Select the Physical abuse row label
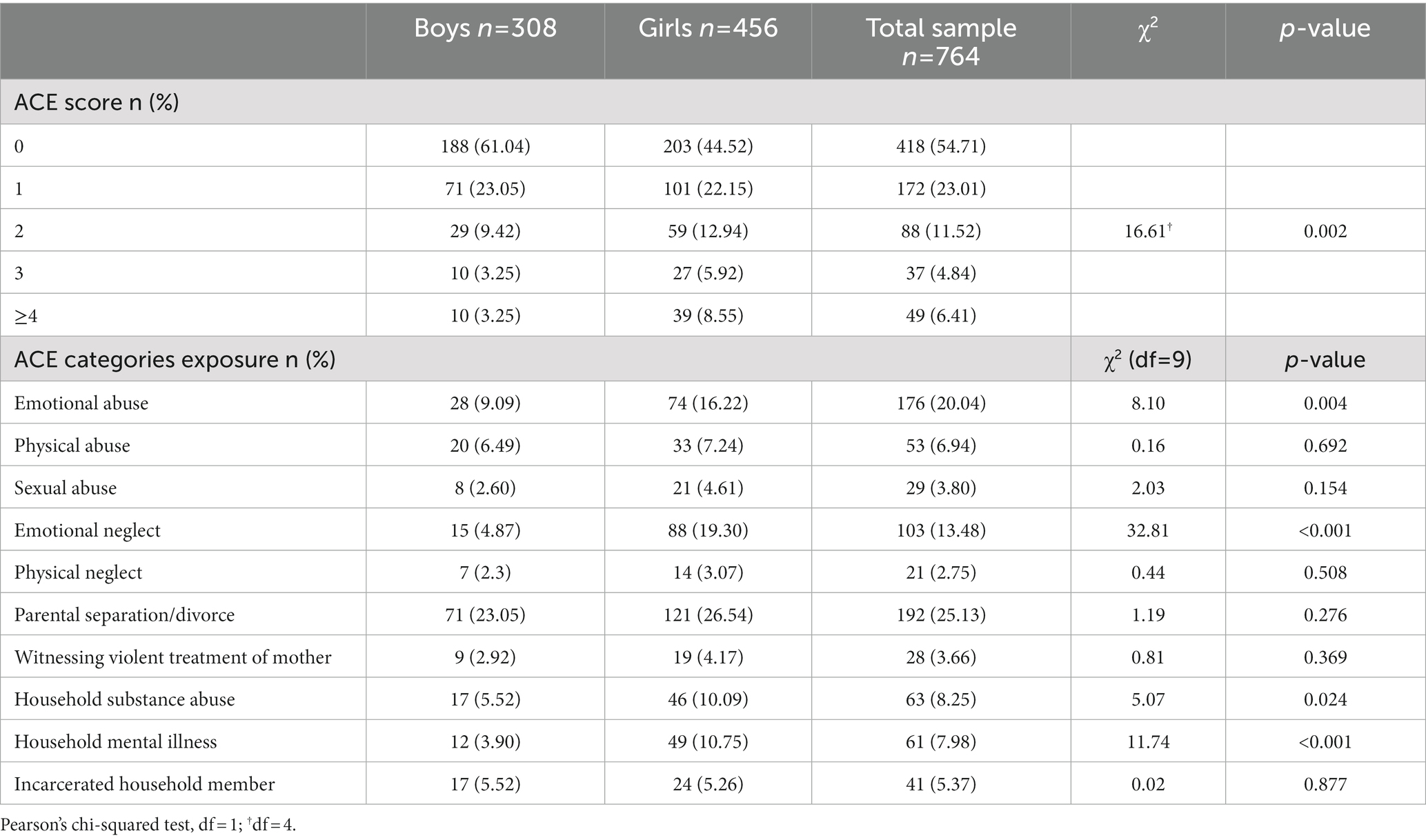 72,446
